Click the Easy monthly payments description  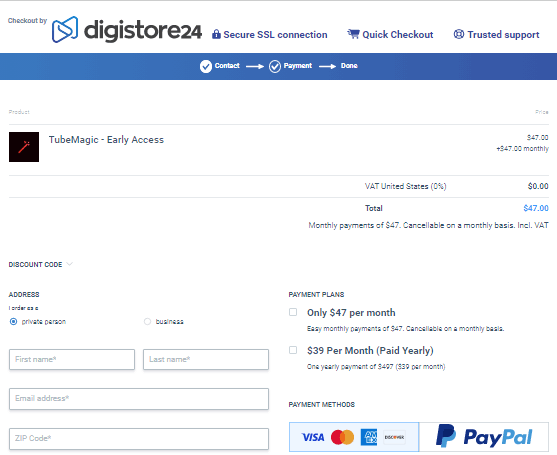(405, 329)
